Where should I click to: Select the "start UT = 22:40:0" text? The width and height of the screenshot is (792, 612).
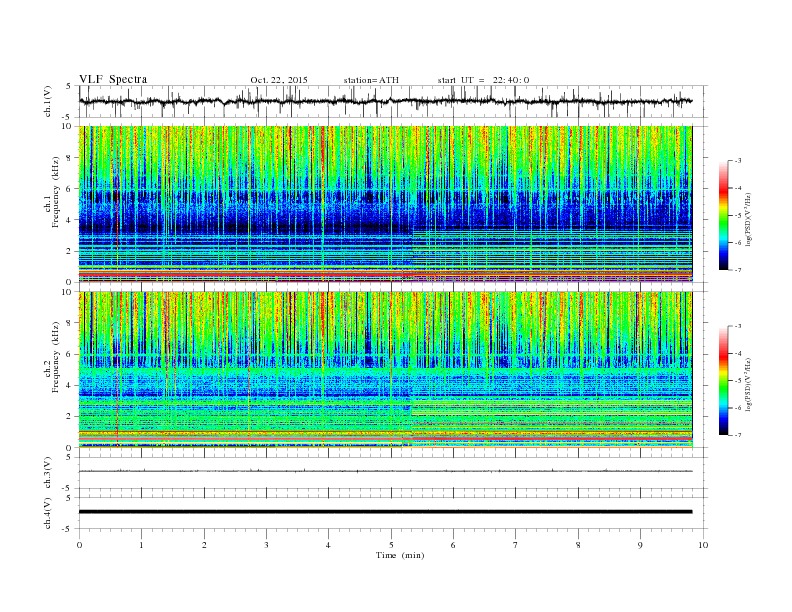tap(483, 80)
